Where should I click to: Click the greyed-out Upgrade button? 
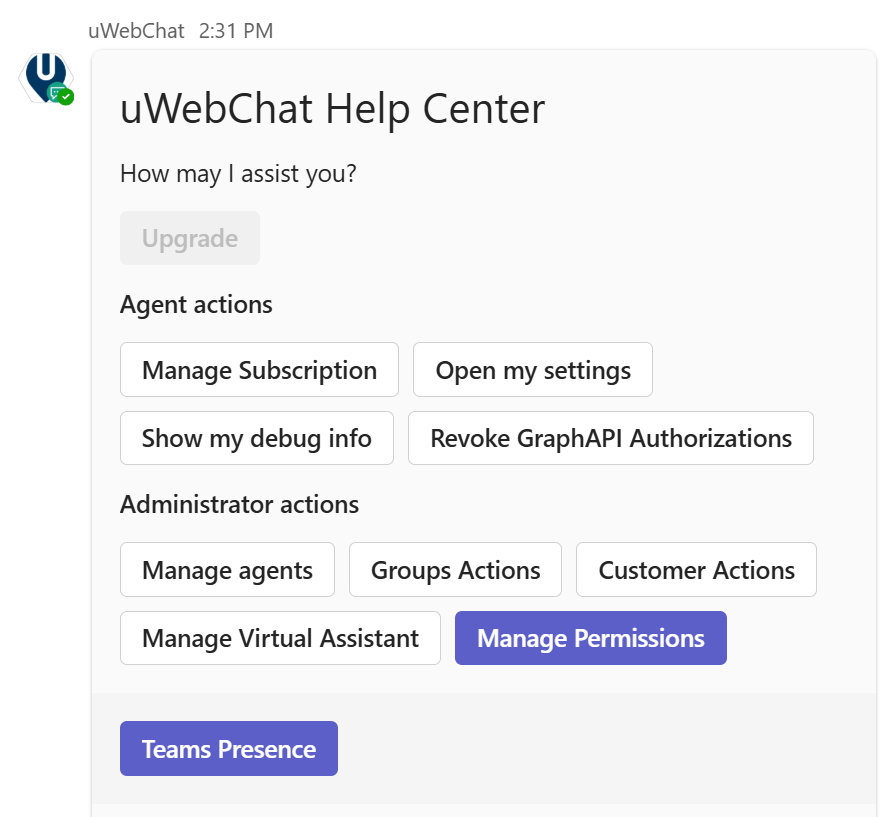190,238
